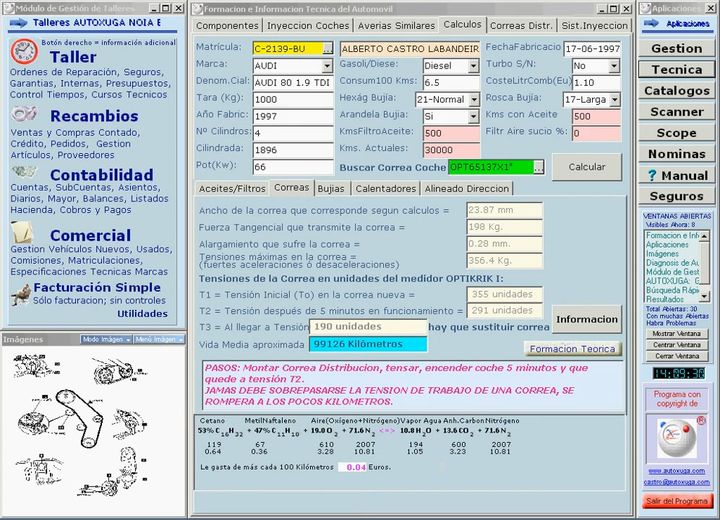Open the Comercial paper icon
This screenshot has height=520, width=720.
pos(22,232)
